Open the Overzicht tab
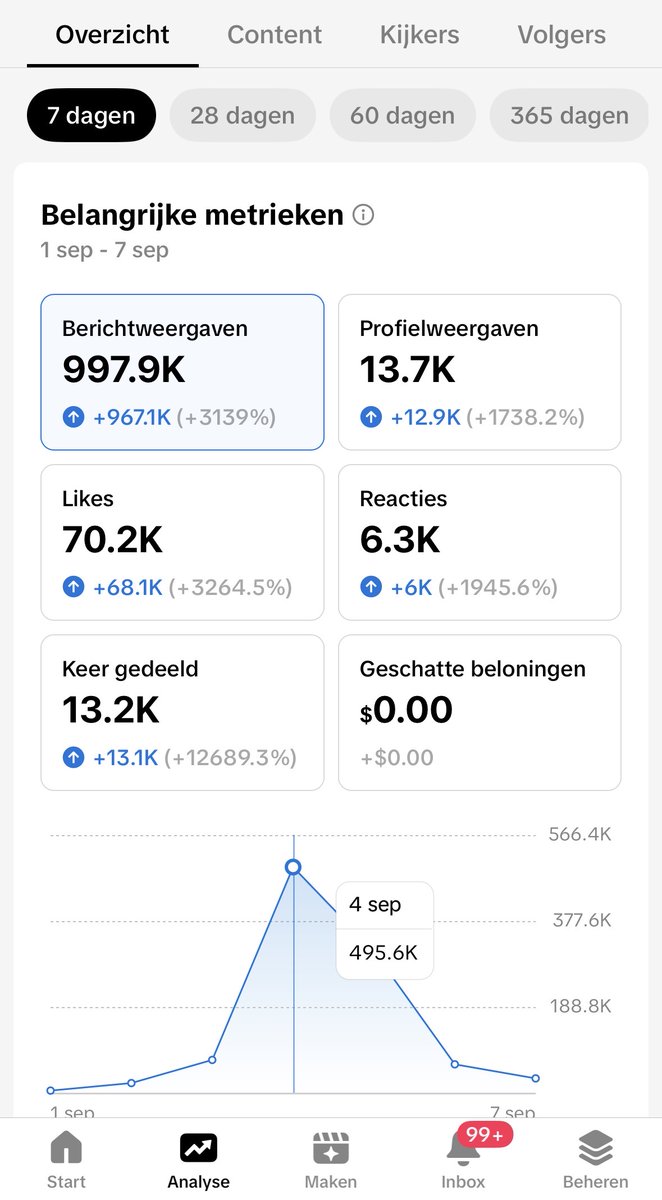 pyautogui.click(x=112, y=35)
